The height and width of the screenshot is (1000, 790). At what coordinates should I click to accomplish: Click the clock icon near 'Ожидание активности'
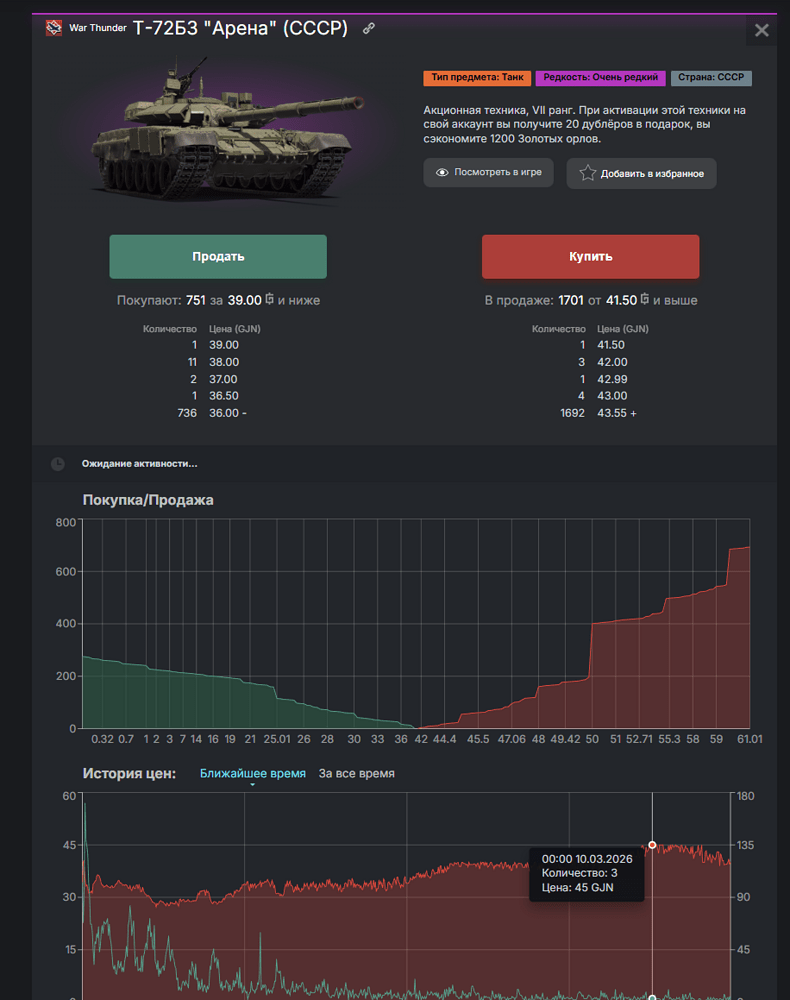[58, 464]
